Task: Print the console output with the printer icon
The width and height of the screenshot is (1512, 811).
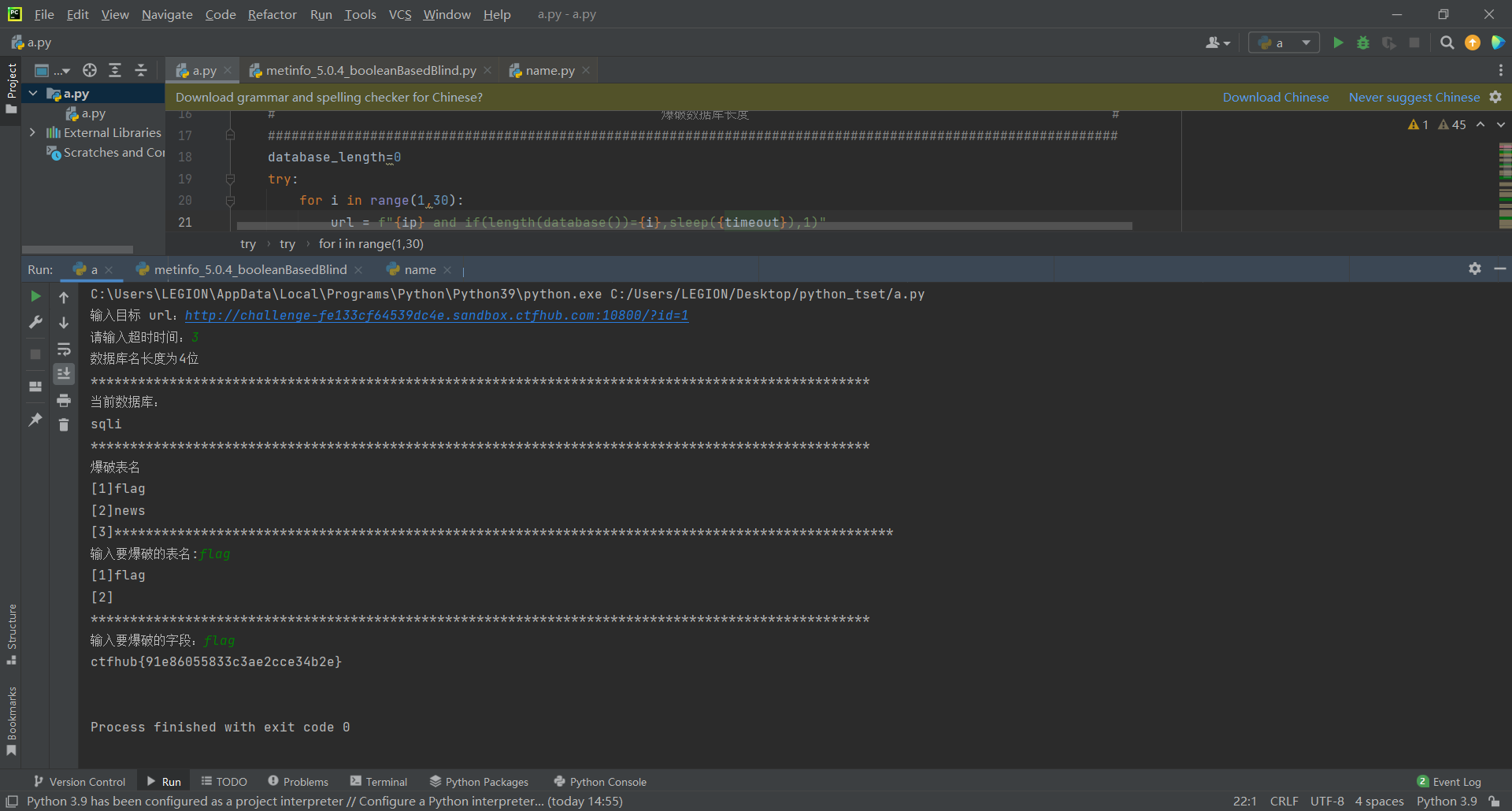Action: tap(64, 400)
